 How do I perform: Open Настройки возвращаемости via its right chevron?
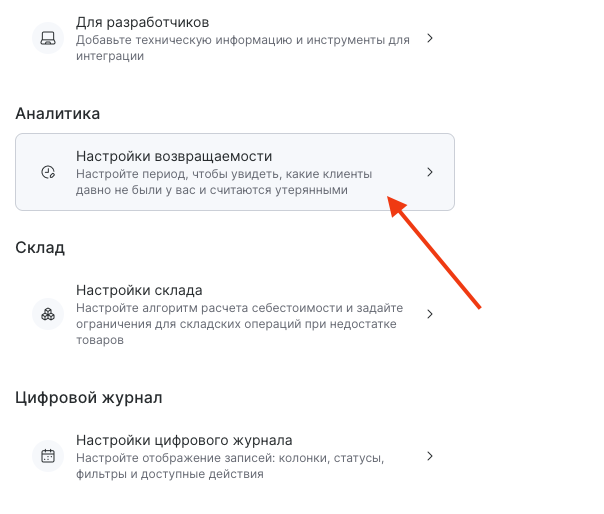(x=429, y=172)
